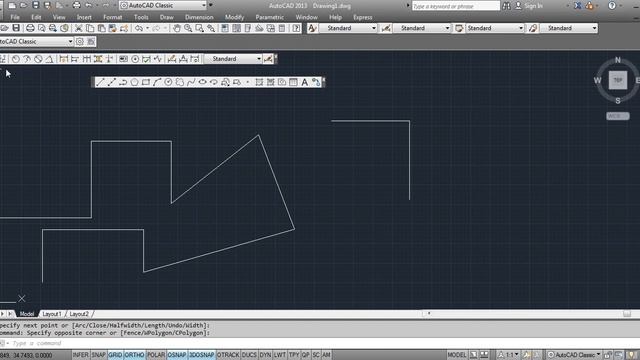Open the table style Standard dropdown
Viewport: 640px width, 360px height.
click(x=495, y=28)
